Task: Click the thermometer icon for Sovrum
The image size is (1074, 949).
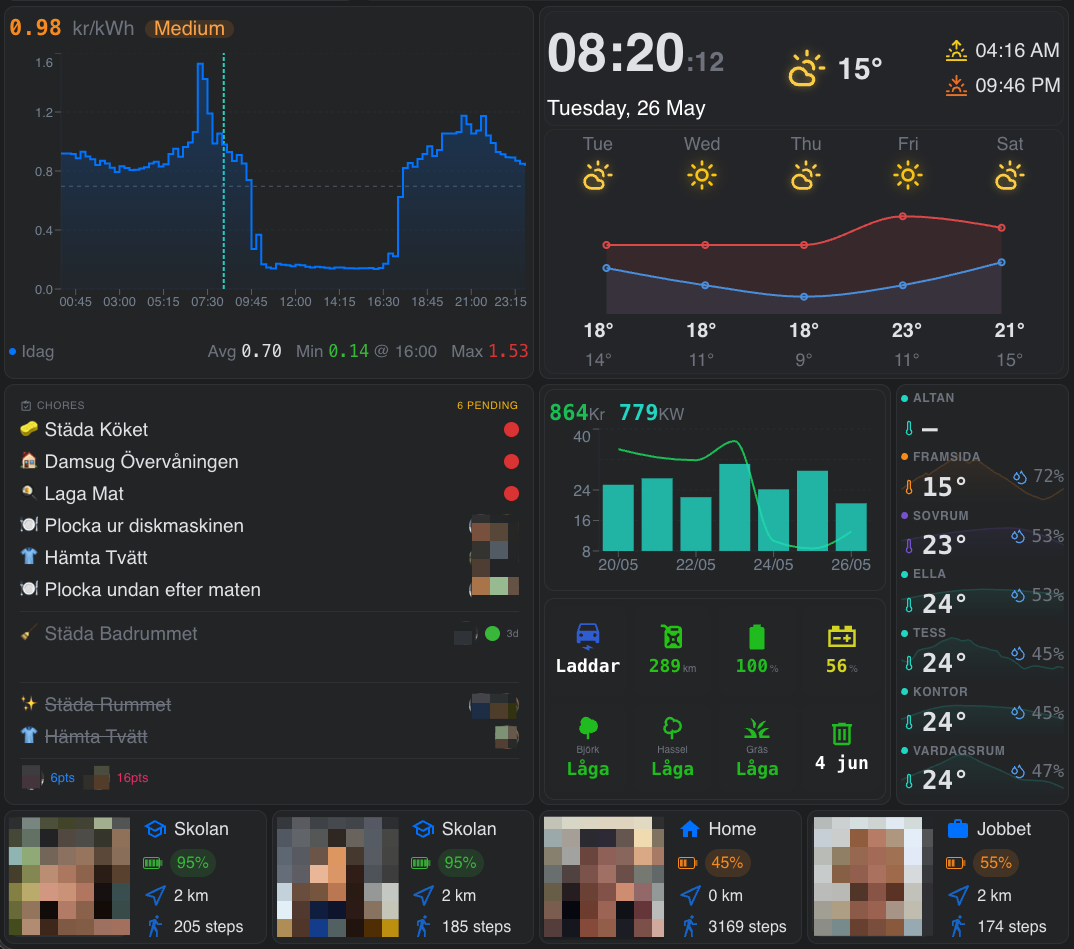Action: click(909, 546)
